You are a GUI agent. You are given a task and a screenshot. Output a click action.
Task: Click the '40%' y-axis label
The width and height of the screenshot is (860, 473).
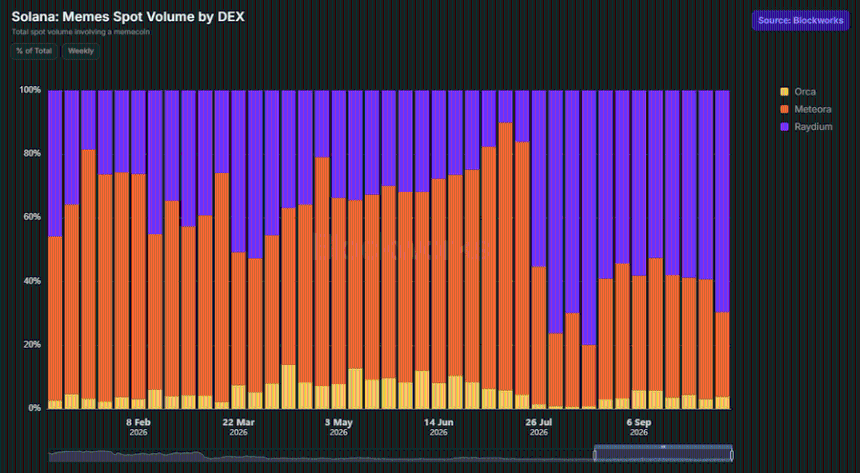(x=32, y=281)
